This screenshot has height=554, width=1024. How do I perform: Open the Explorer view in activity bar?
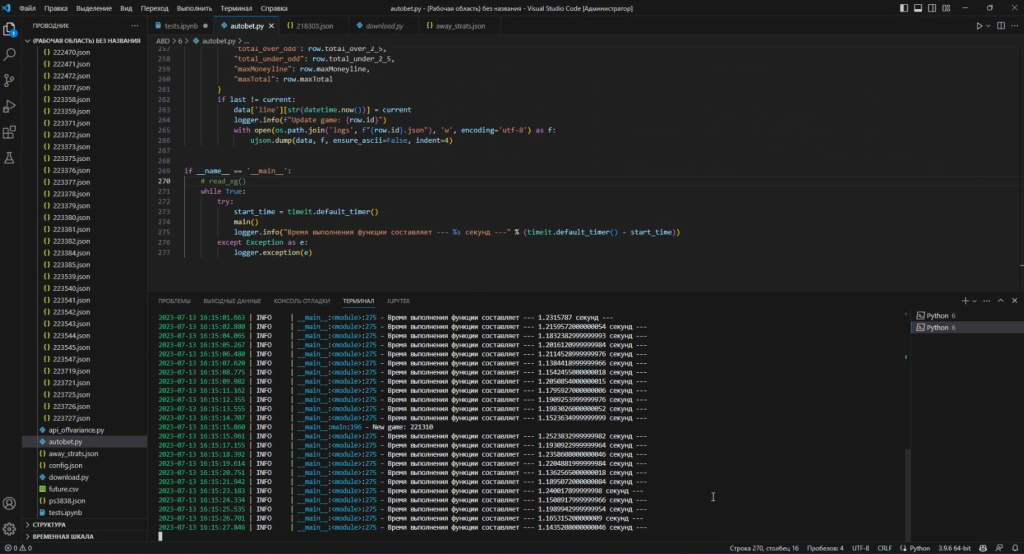click(9, 29)
